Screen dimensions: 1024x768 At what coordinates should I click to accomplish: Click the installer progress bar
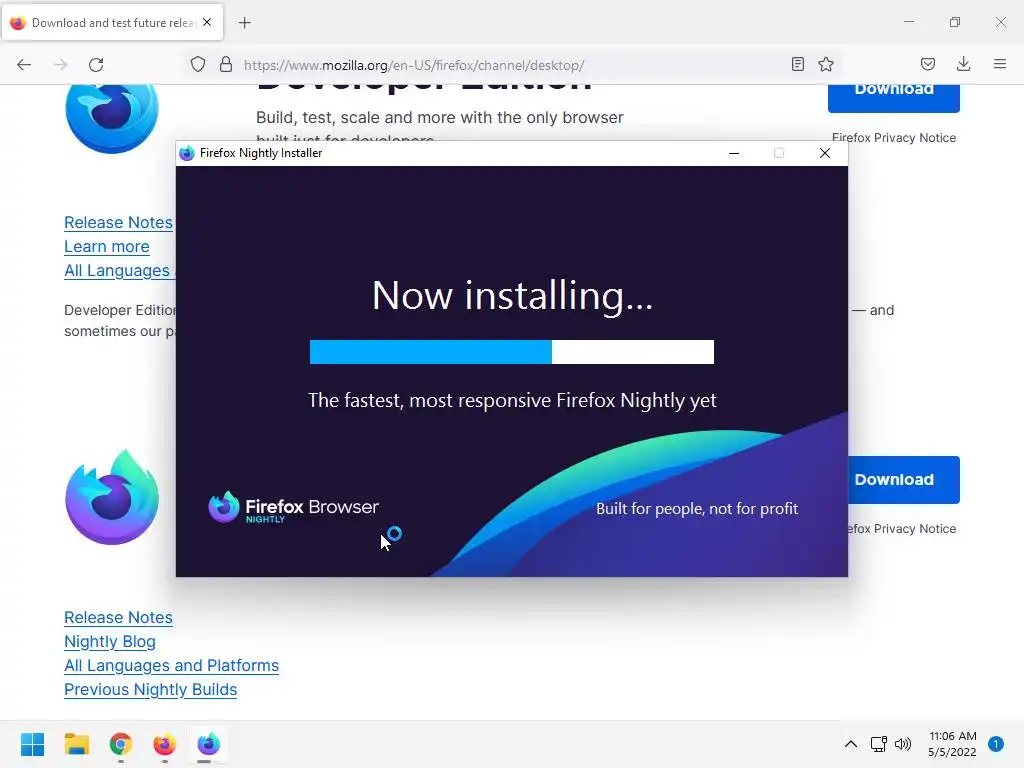[511, 352]
